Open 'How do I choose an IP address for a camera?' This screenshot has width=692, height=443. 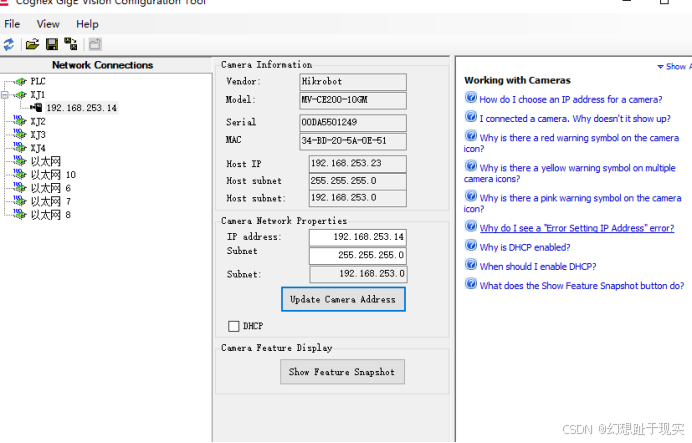coord(571,100)
